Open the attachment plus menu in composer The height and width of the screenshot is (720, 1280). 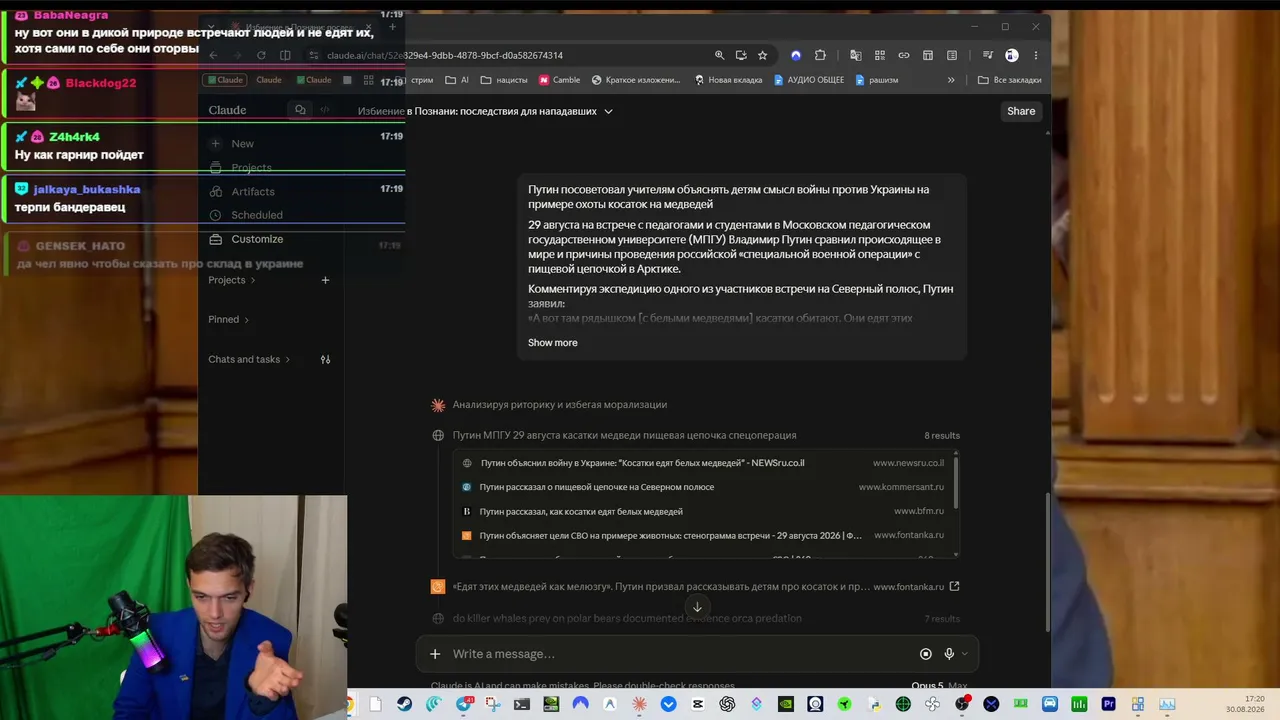click(435, 654)
